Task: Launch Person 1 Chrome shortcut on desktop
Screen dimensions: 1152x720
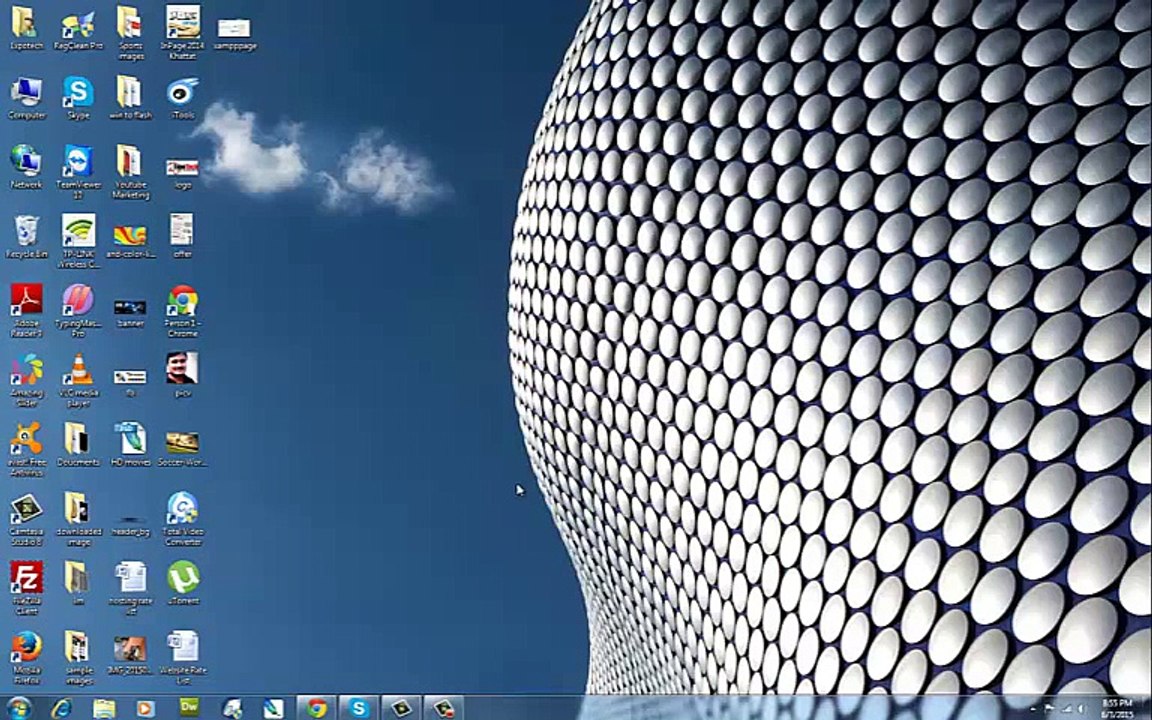Action: click(182, 311)
